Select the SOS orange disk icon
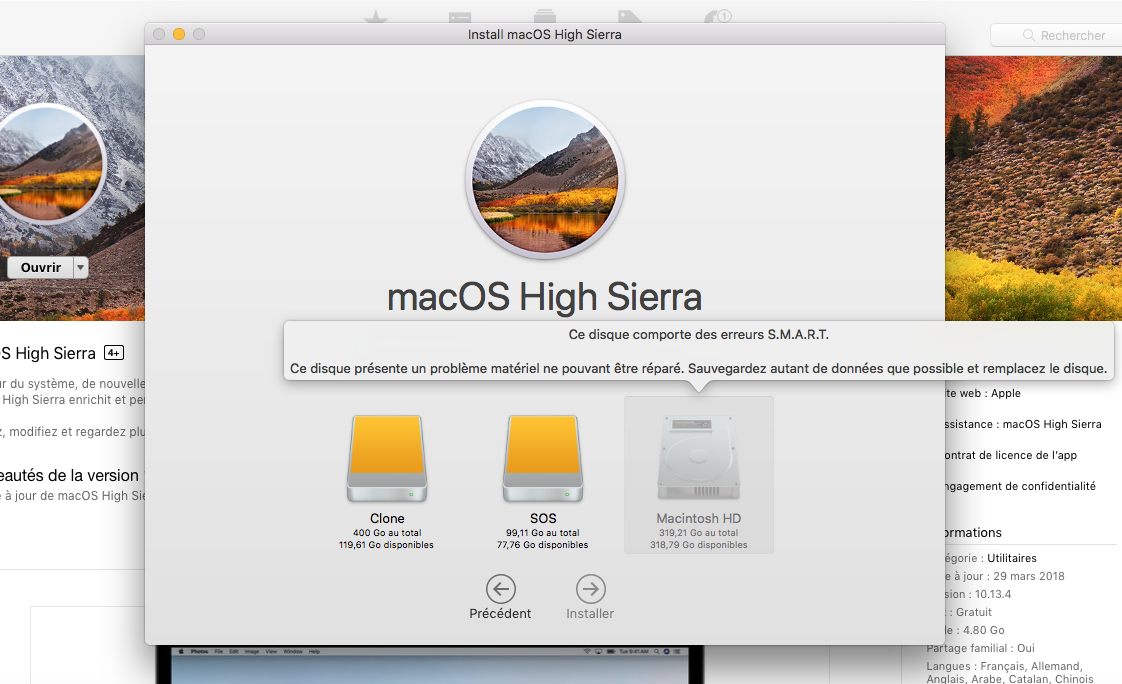 coord(543,459)
